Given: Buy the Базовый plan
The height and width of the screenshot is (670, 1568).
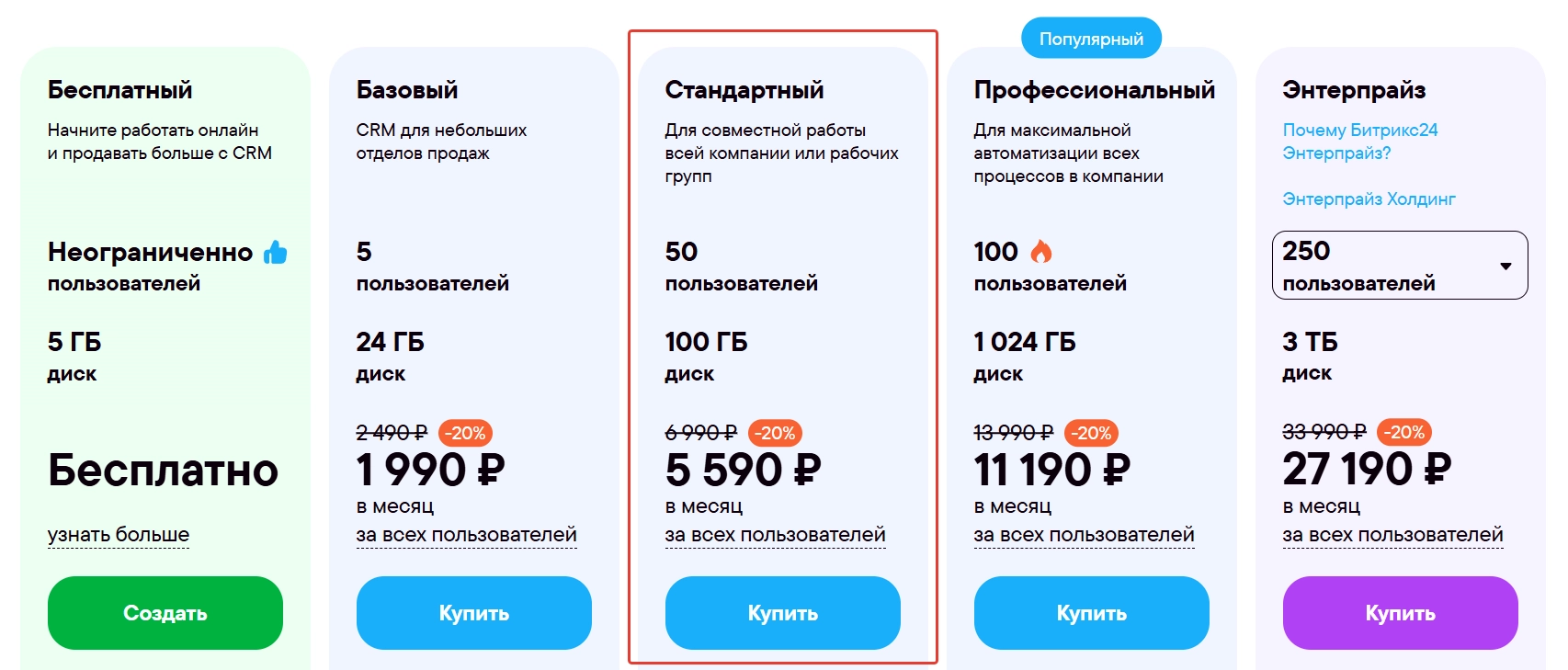Looking at the screenshot, I should tap(474, 613).
